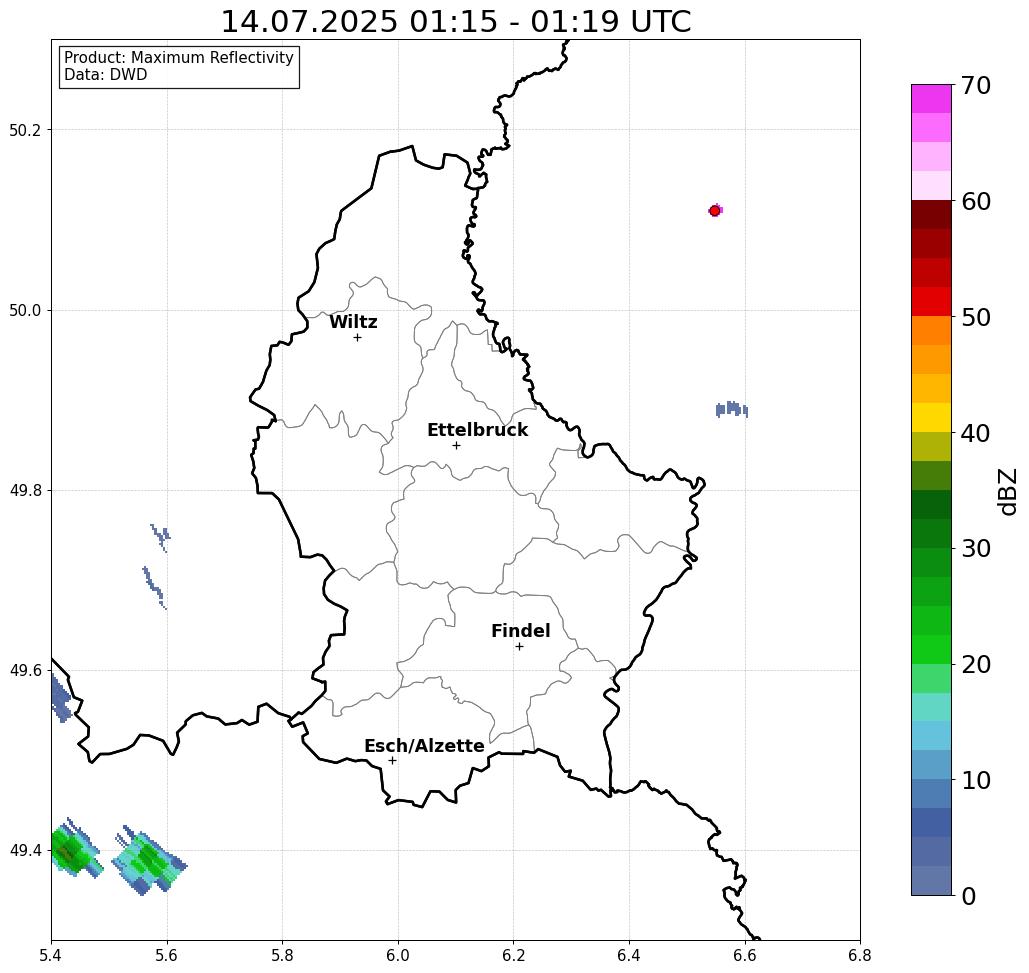
Task: Click the blue weak echo east of Luxembourg
Action: (x=732, y=409)
